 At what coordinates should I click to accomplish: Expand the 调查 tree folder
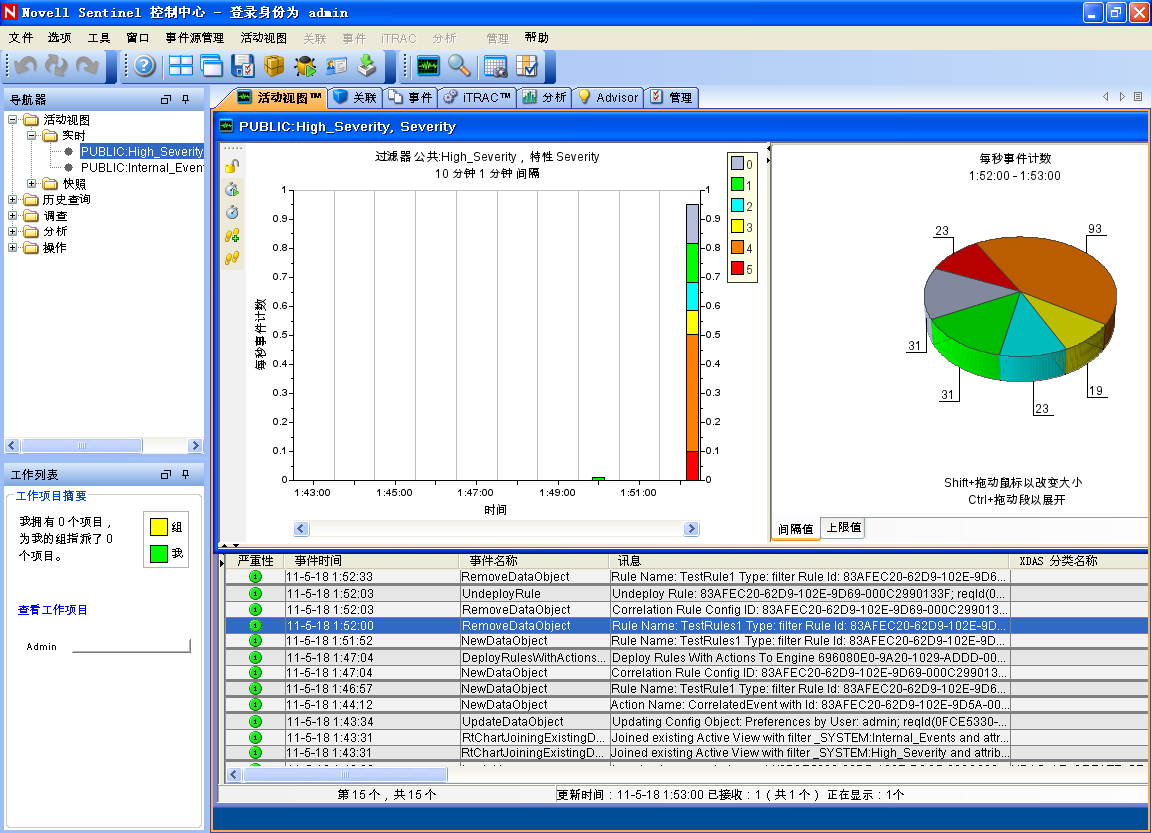click(12, 215)
